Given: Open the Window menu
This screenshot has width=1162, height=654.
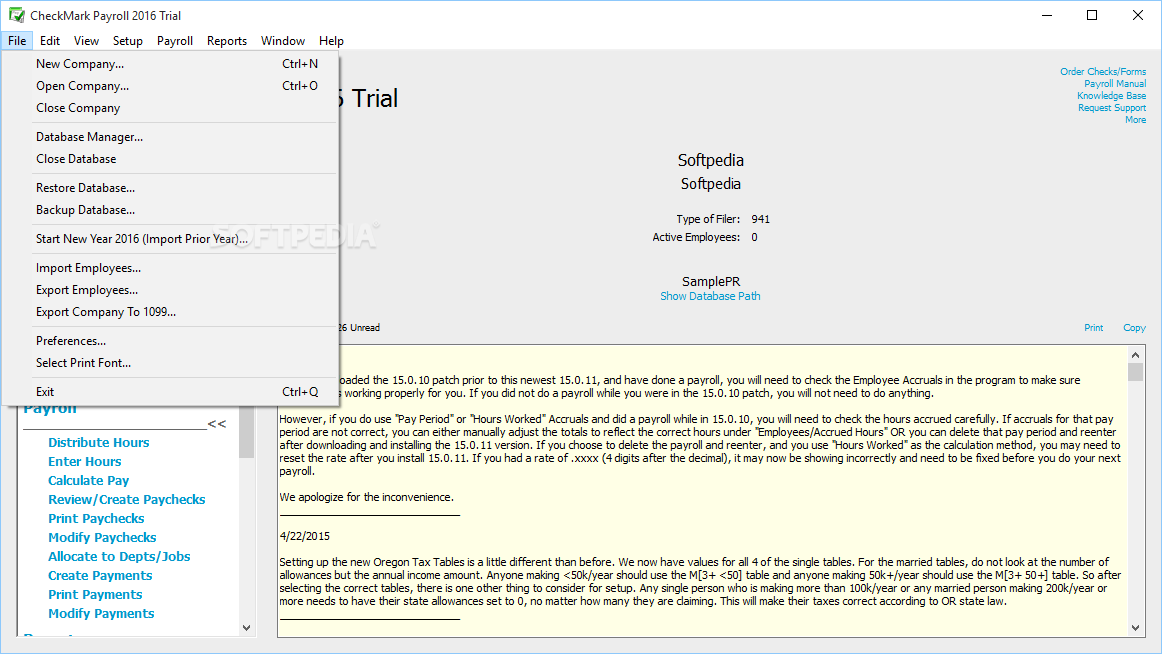Looking at the screenshot, I should (x=282, y=41).
